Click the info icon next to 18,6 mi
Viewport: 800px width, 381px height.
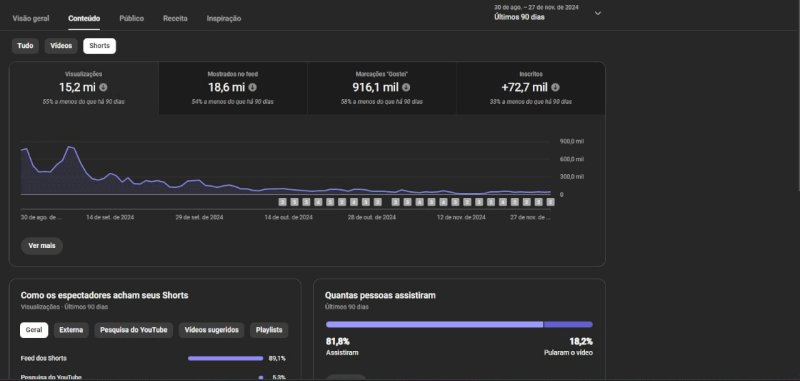tap(253, 87)
